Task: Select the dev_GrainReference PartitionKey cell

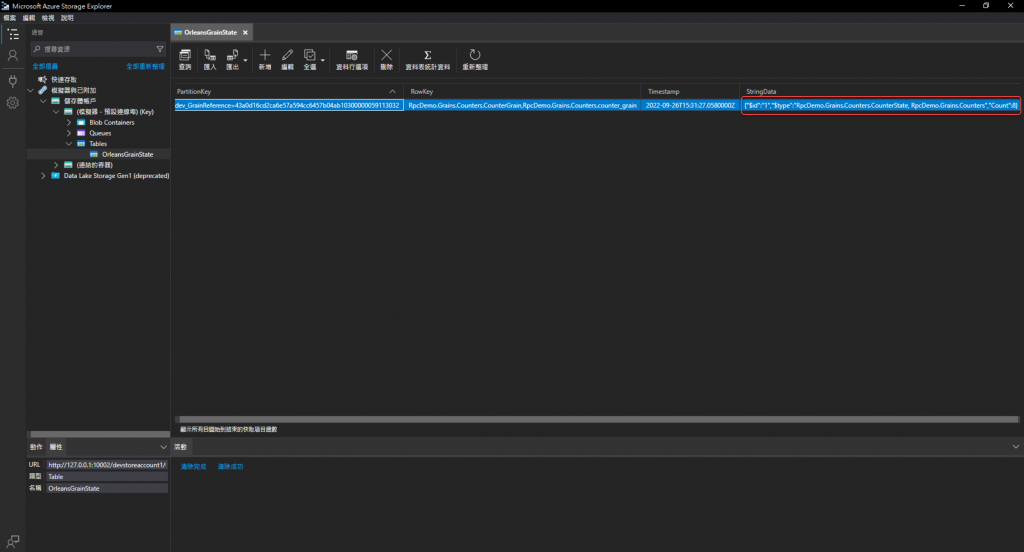Action: [x=289, y=105]
